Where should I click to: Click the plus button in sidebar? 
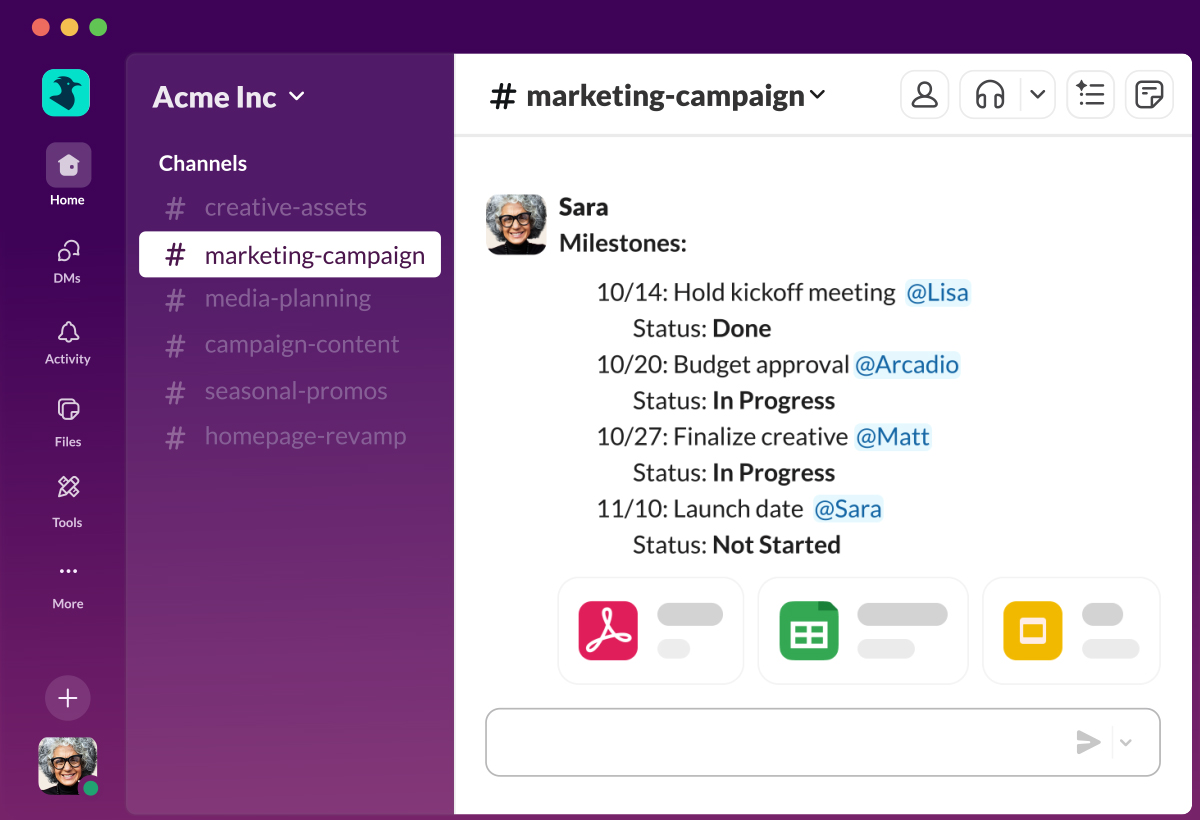point(68,698)
